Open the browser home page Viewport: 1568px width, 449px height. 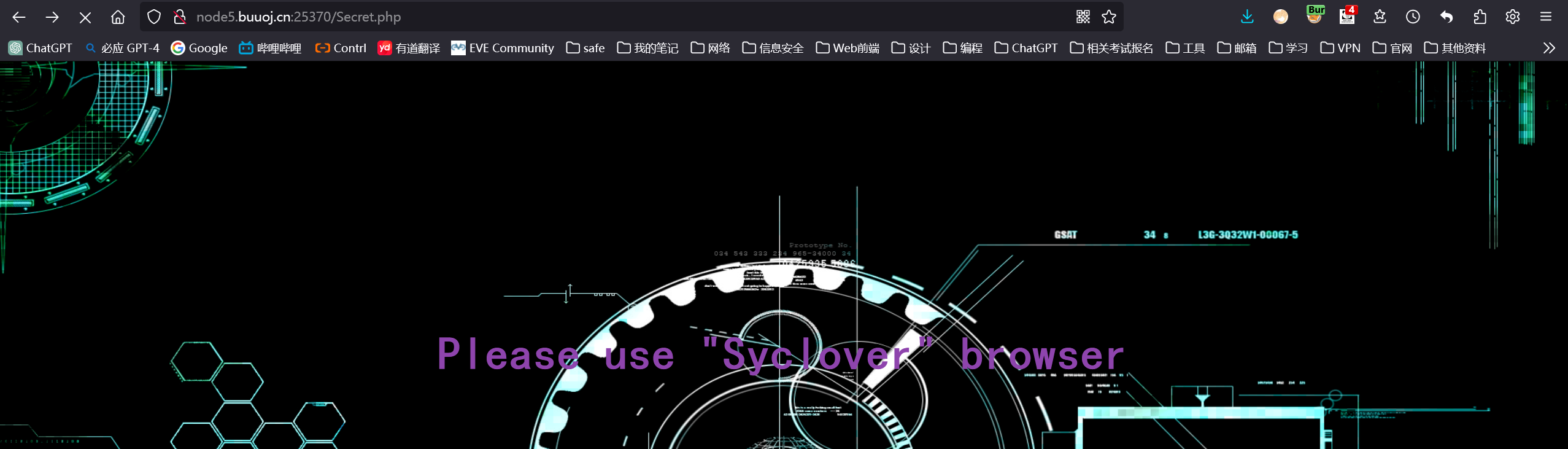coord(118,17)
